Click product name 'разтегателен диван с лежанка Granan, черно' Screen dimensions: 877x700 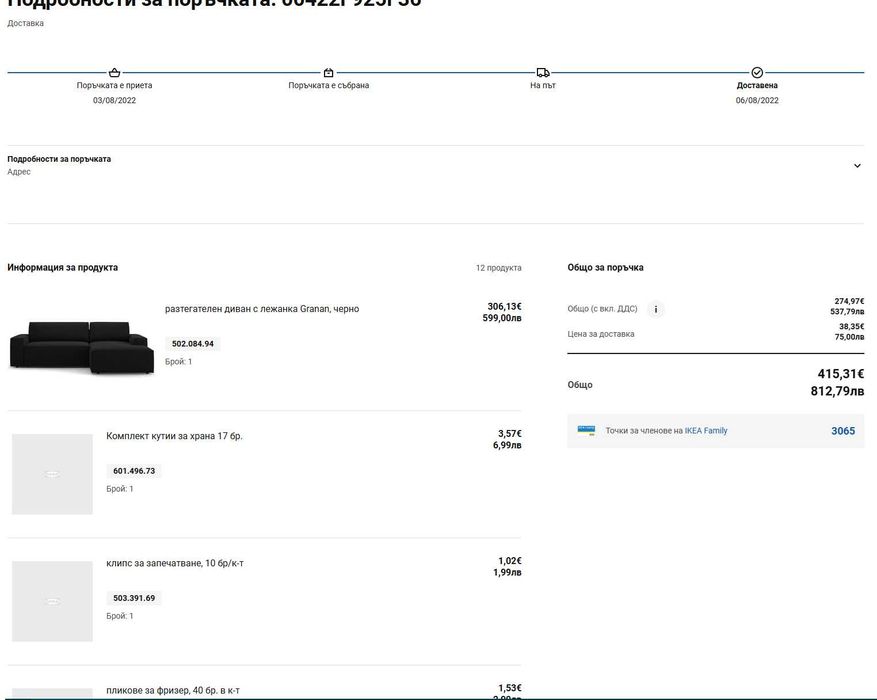click(262, 309)
